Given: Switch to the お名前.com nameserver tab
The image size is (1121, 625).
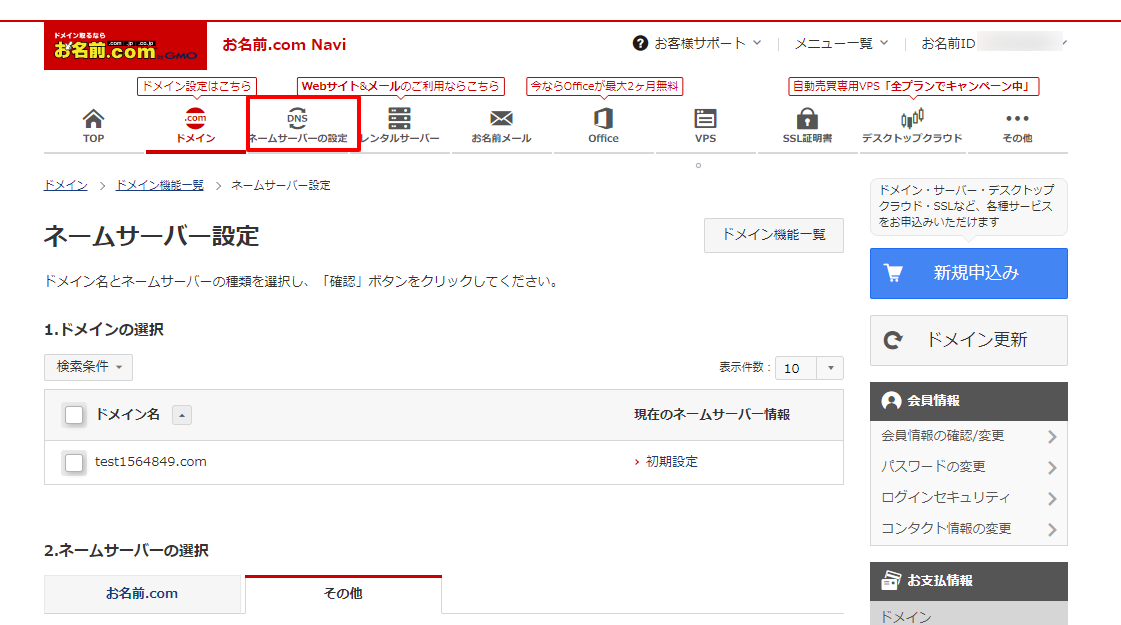Looking at the screenshot, I should 142,594.
